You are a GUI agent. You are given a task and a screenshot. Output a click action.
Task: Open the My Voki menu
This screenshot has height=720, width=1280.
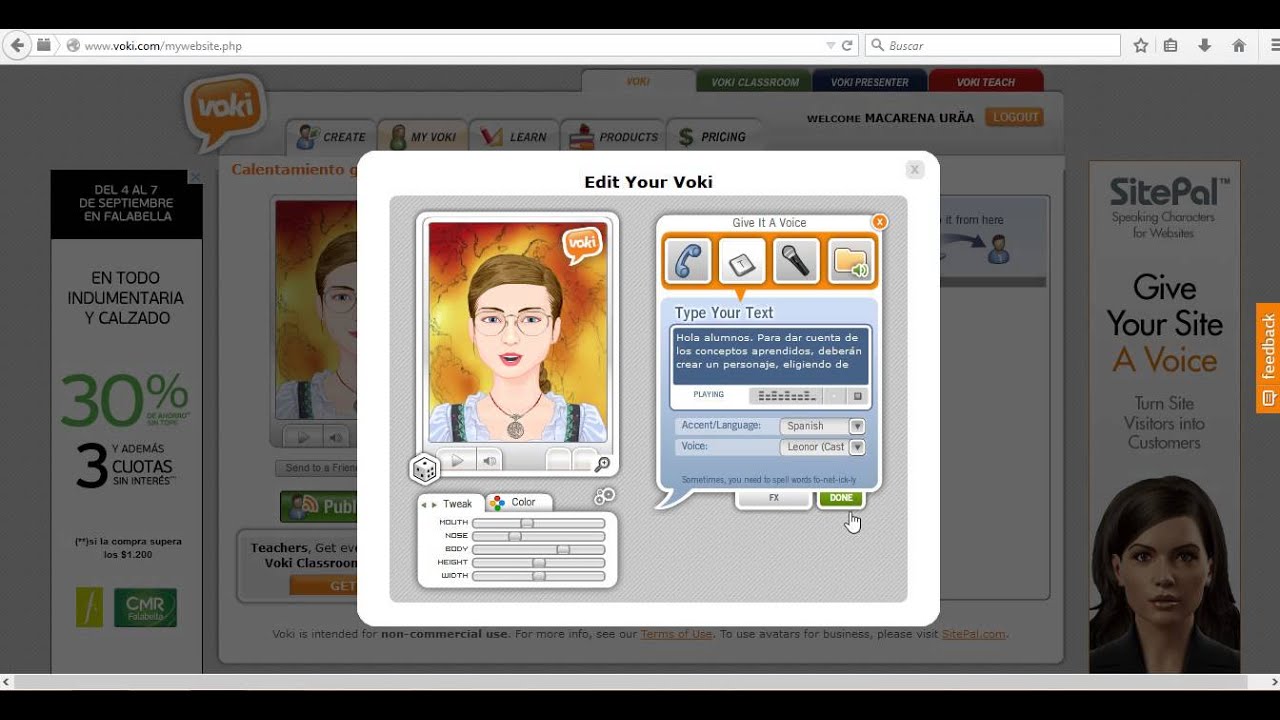point(423,136)
